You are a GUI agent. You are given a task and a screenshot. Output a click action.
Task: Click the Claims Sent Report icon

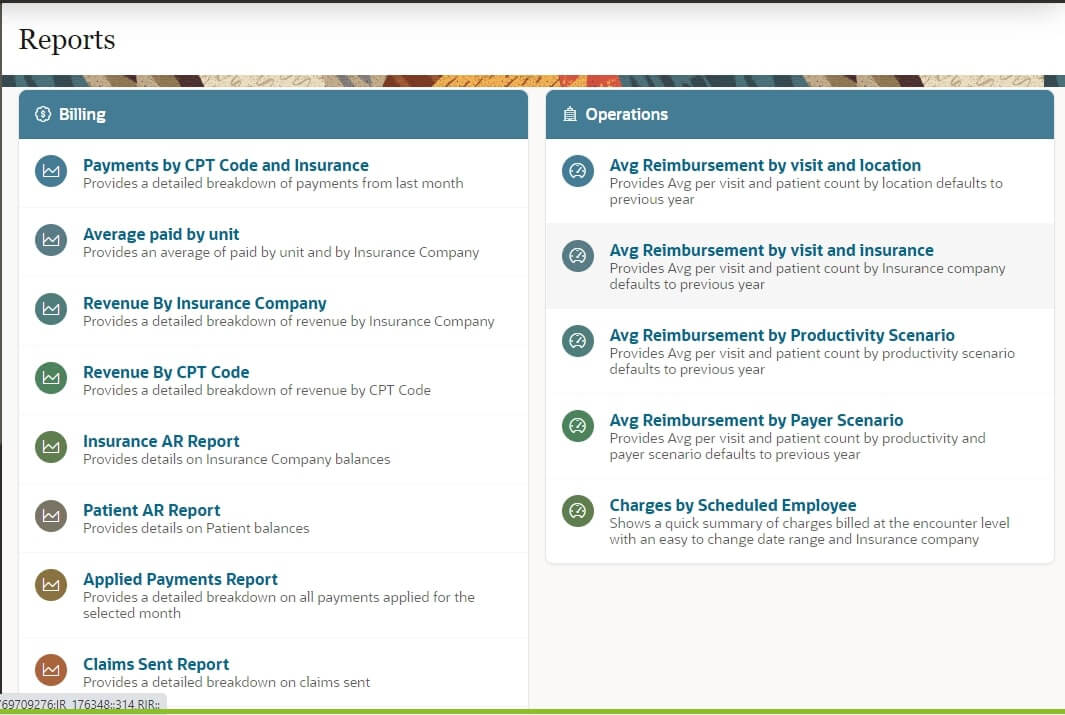point(50,670)
